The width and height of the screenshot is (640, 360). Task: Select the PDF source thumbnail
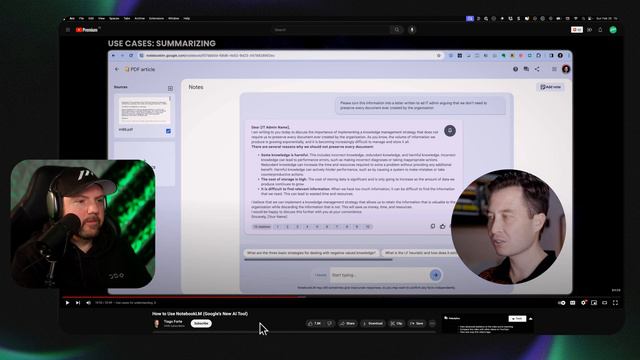[x=144, y=111]
